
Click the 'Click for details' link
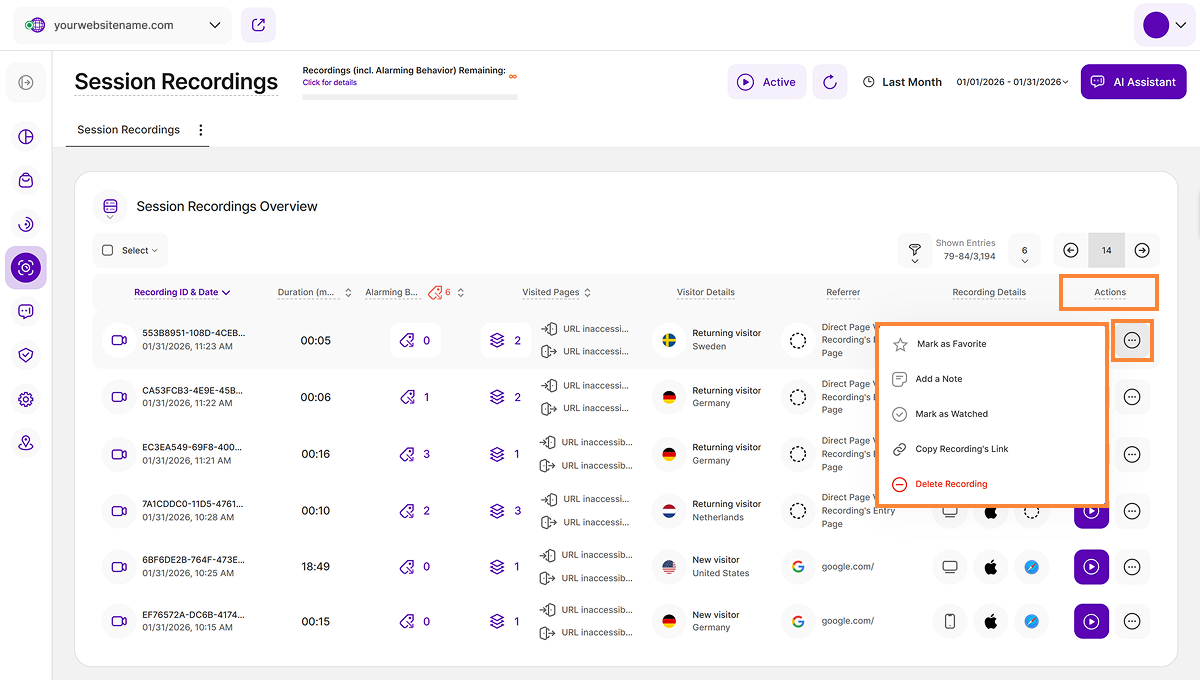click(x=330, y=83)
